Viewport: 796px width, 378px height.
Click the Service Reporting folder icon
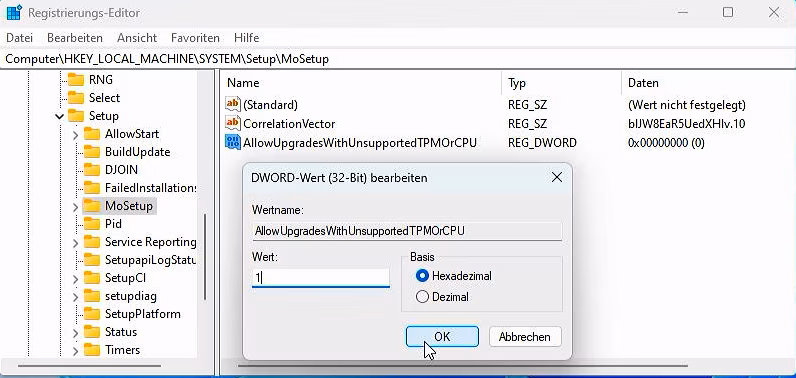tap(92, 242)
